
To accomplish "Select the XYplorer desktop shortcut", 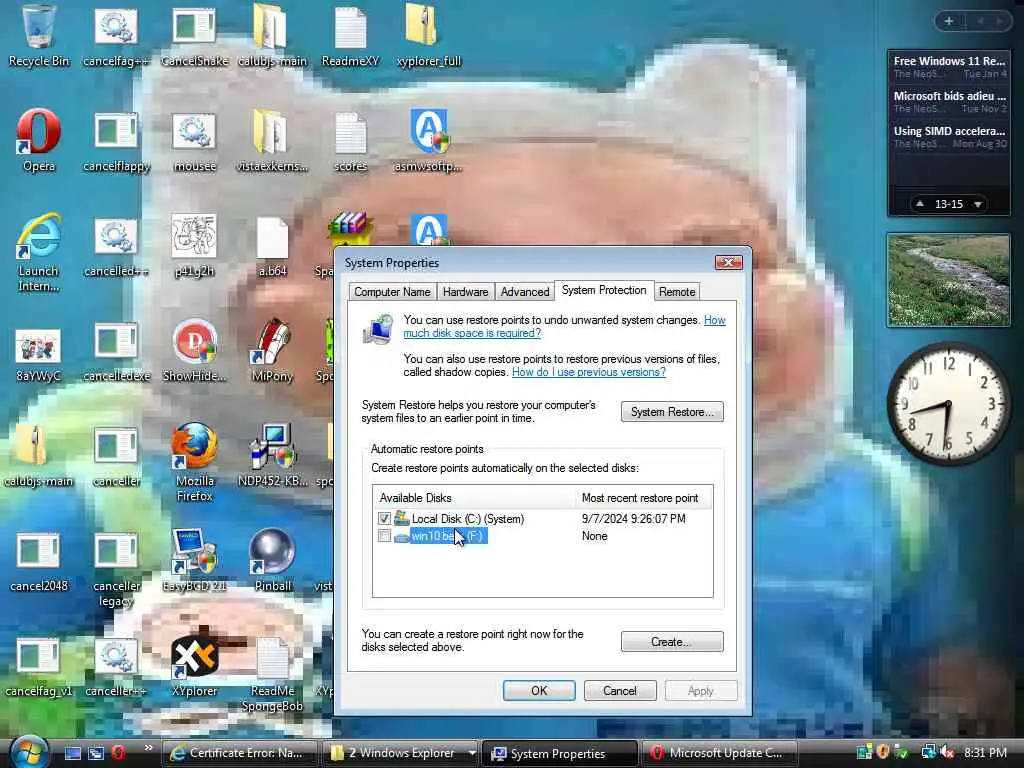I will pos(195,665).
